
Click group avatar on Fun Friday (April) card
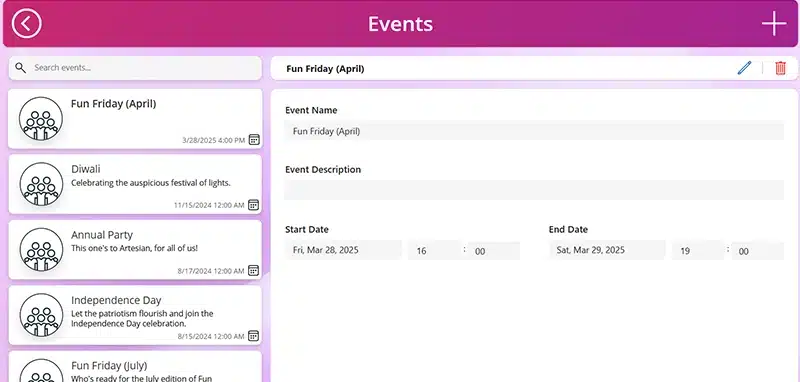click(x=41, y=119)
